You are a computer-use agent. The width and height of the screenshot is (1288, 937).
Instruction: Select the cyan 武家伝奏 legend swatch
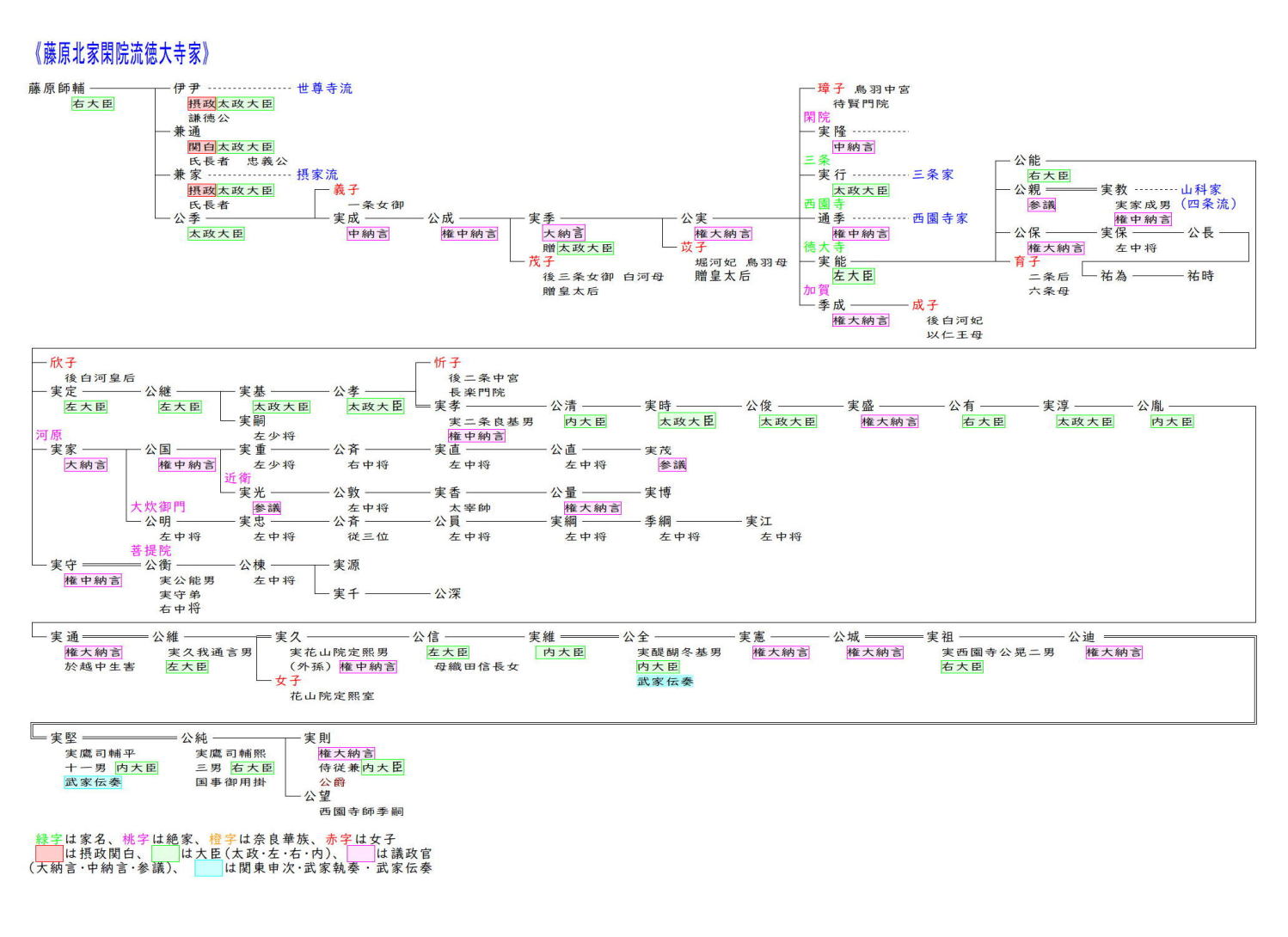coord(208,868)
